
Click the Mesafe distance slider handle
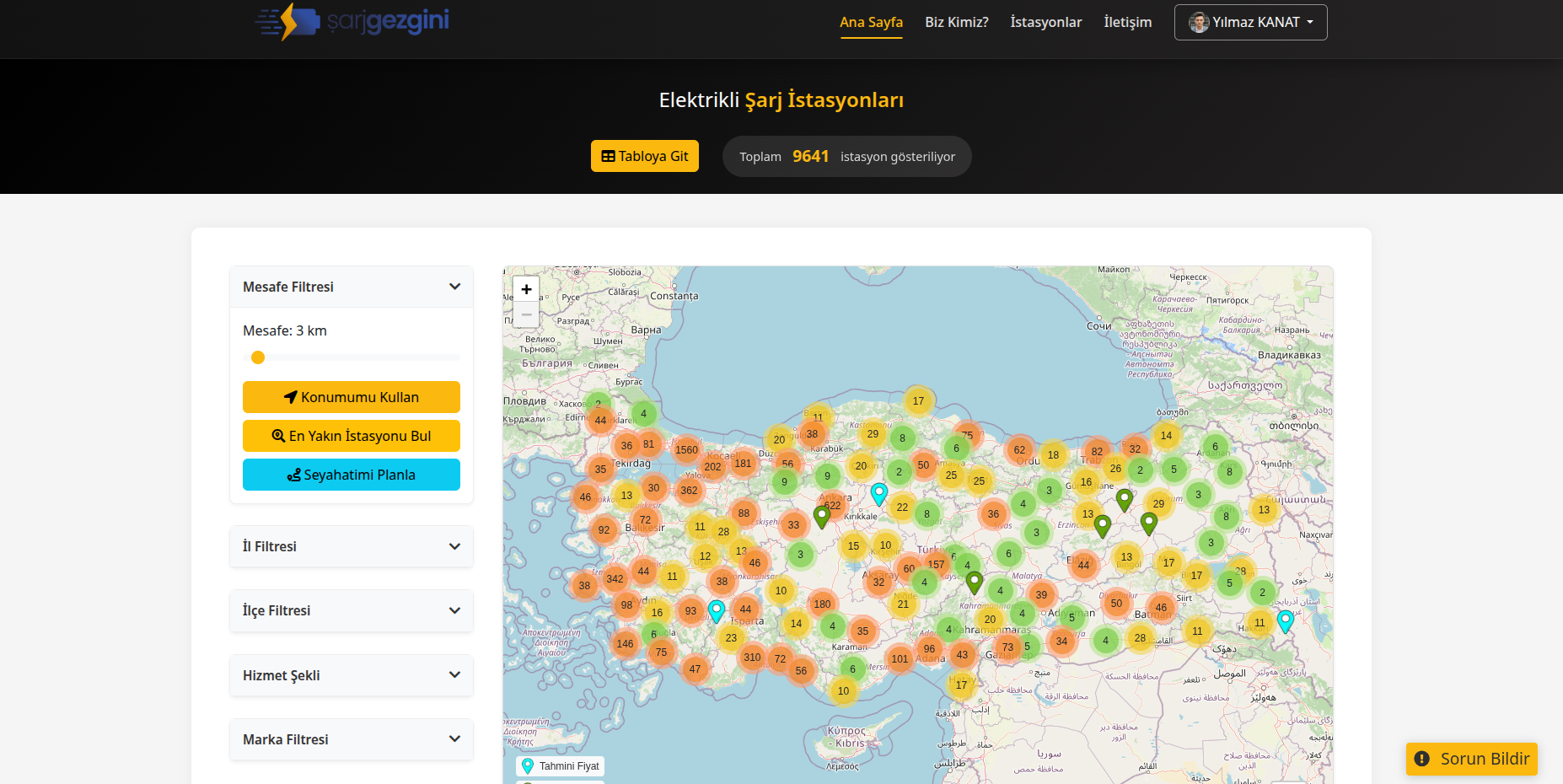(x=258, y=357)
